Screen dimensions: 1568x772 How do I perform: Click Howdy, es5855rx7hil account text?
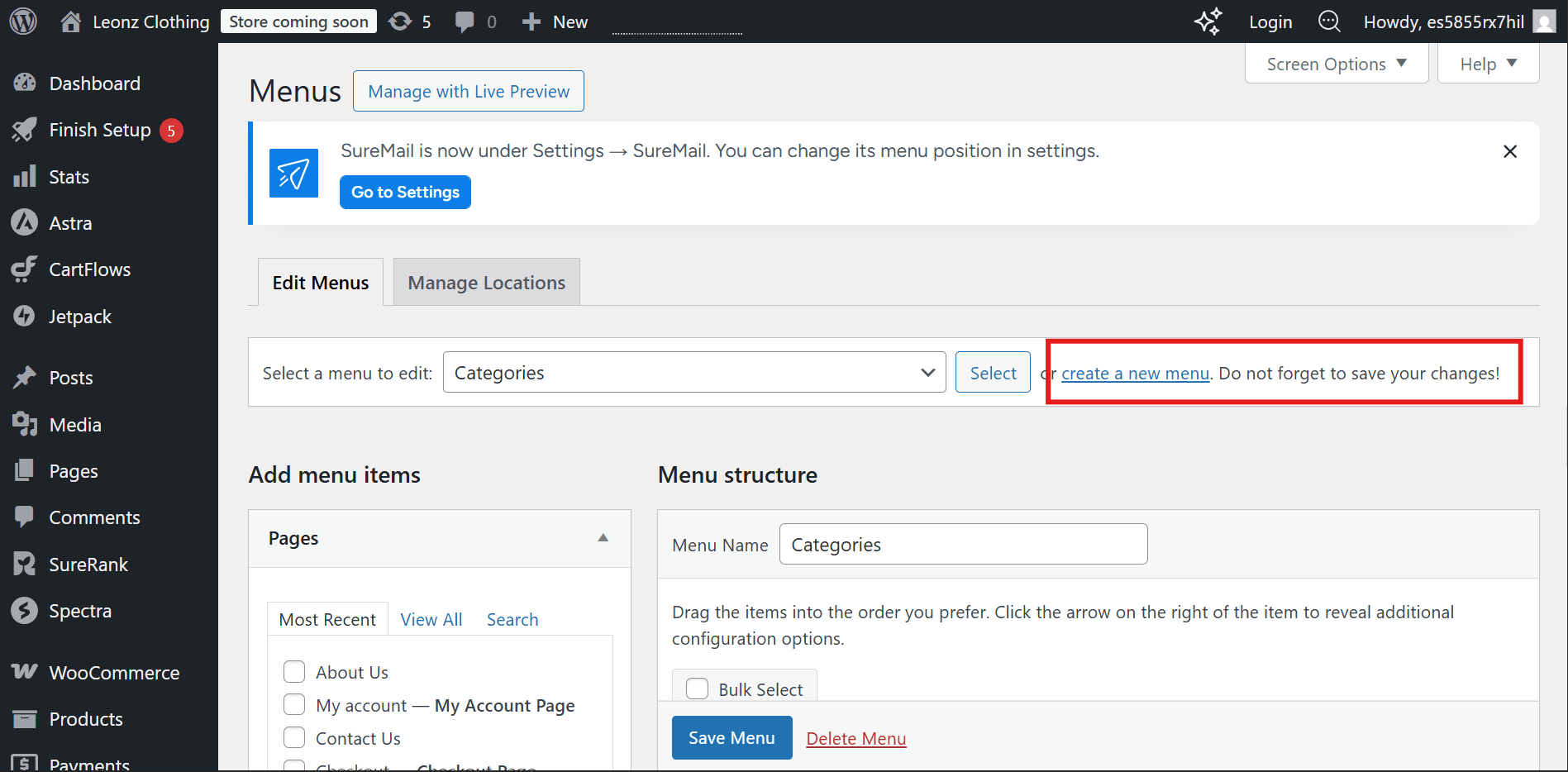click(1443, 21)
